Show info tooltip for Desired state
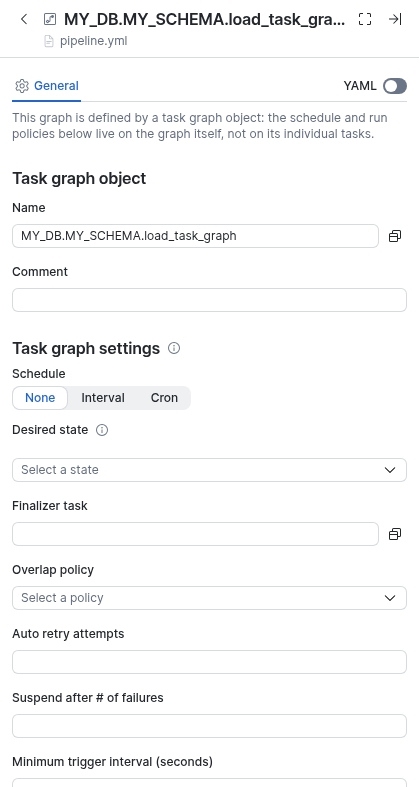The width and height of the screenshot is (420, 787). (102, 430)
